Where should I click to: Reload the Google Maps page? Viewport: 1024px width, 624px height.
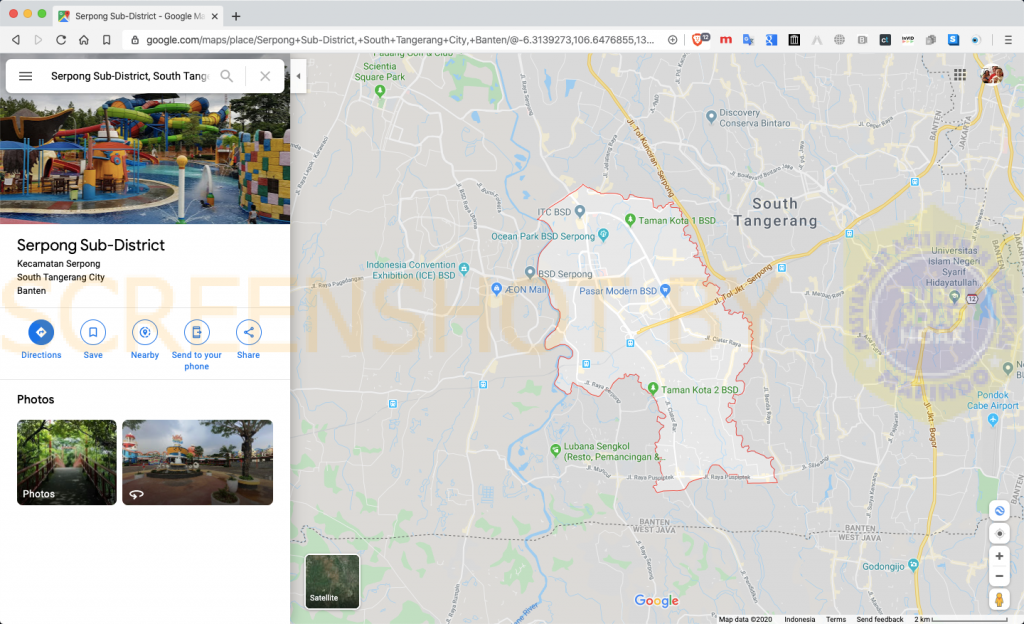tap(61, 40)
